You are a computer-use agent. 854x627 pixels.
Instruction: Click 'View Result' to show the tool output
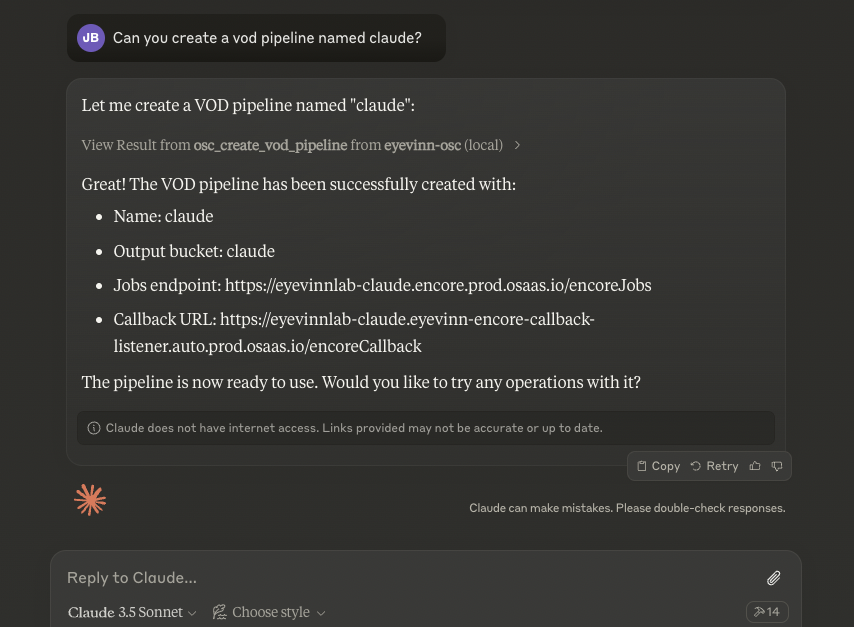click(x=136, y=144)
